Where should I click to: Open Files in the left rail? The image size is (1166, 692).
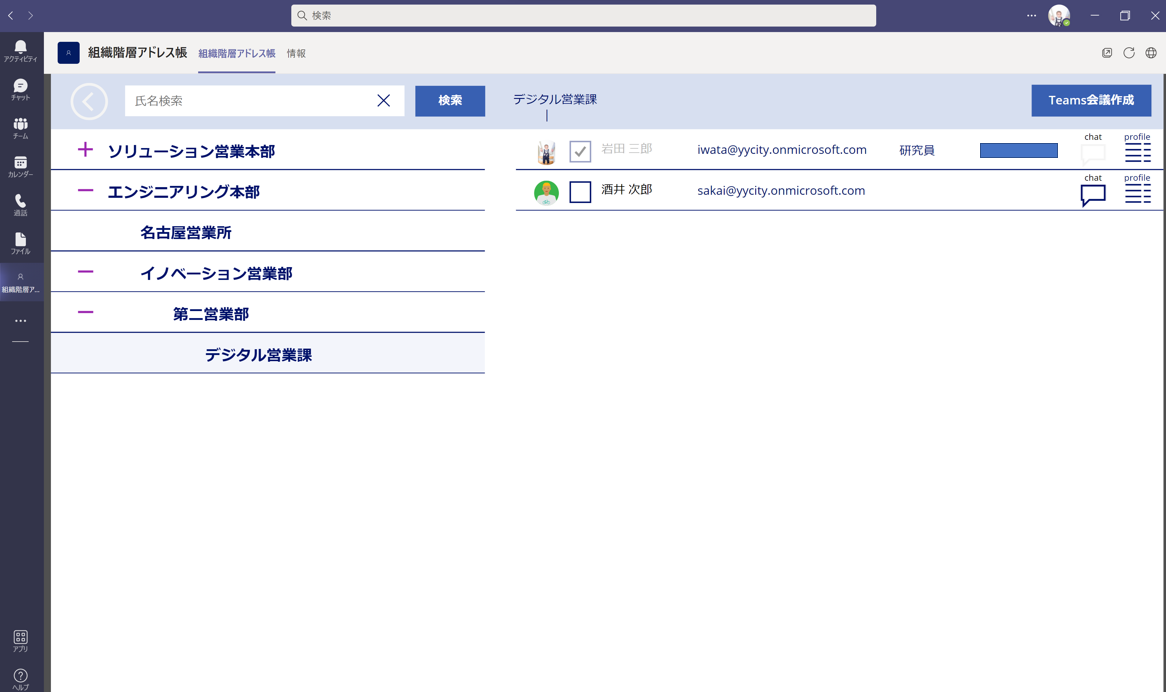pos(20,243)
